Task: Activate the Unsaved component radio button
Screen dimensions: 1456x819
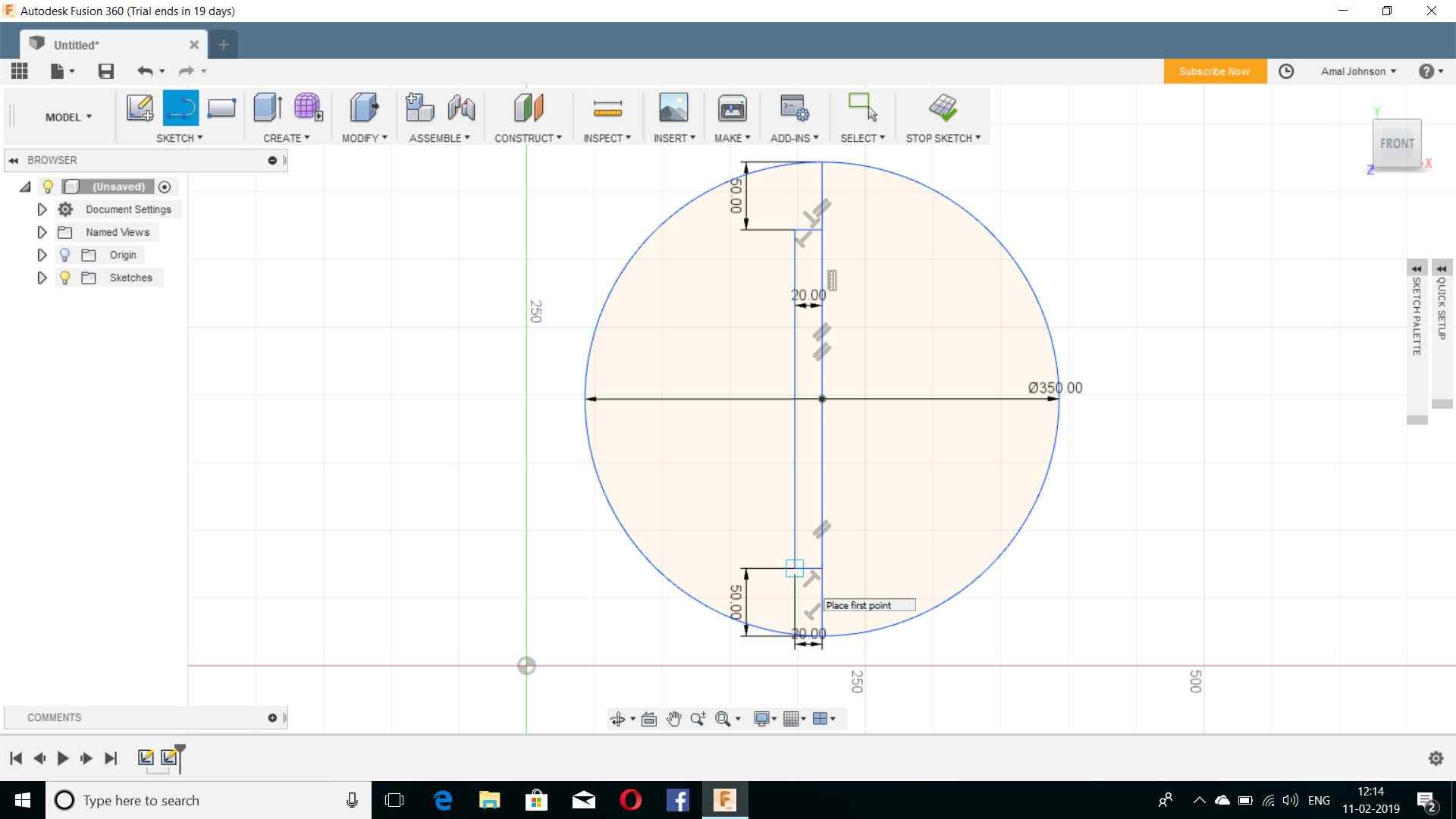Action: (x=165, y=187)
